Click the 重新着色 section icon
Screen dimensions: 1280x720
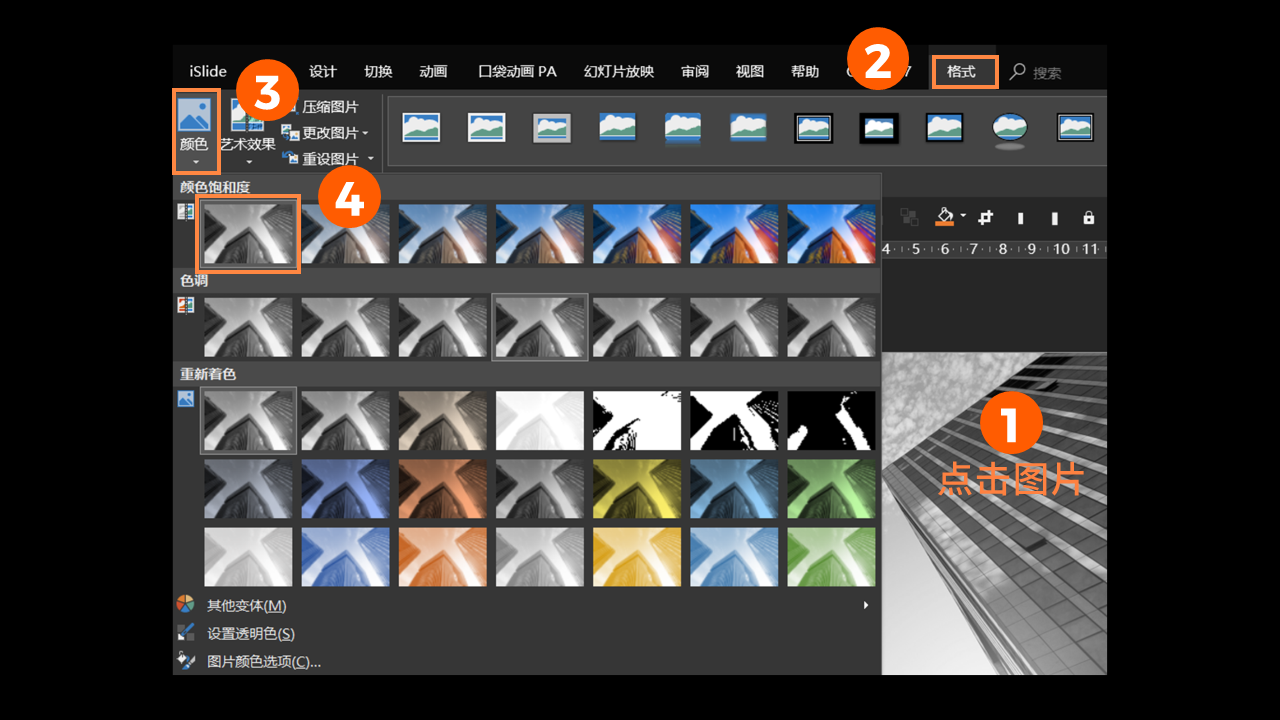[186, 398]
